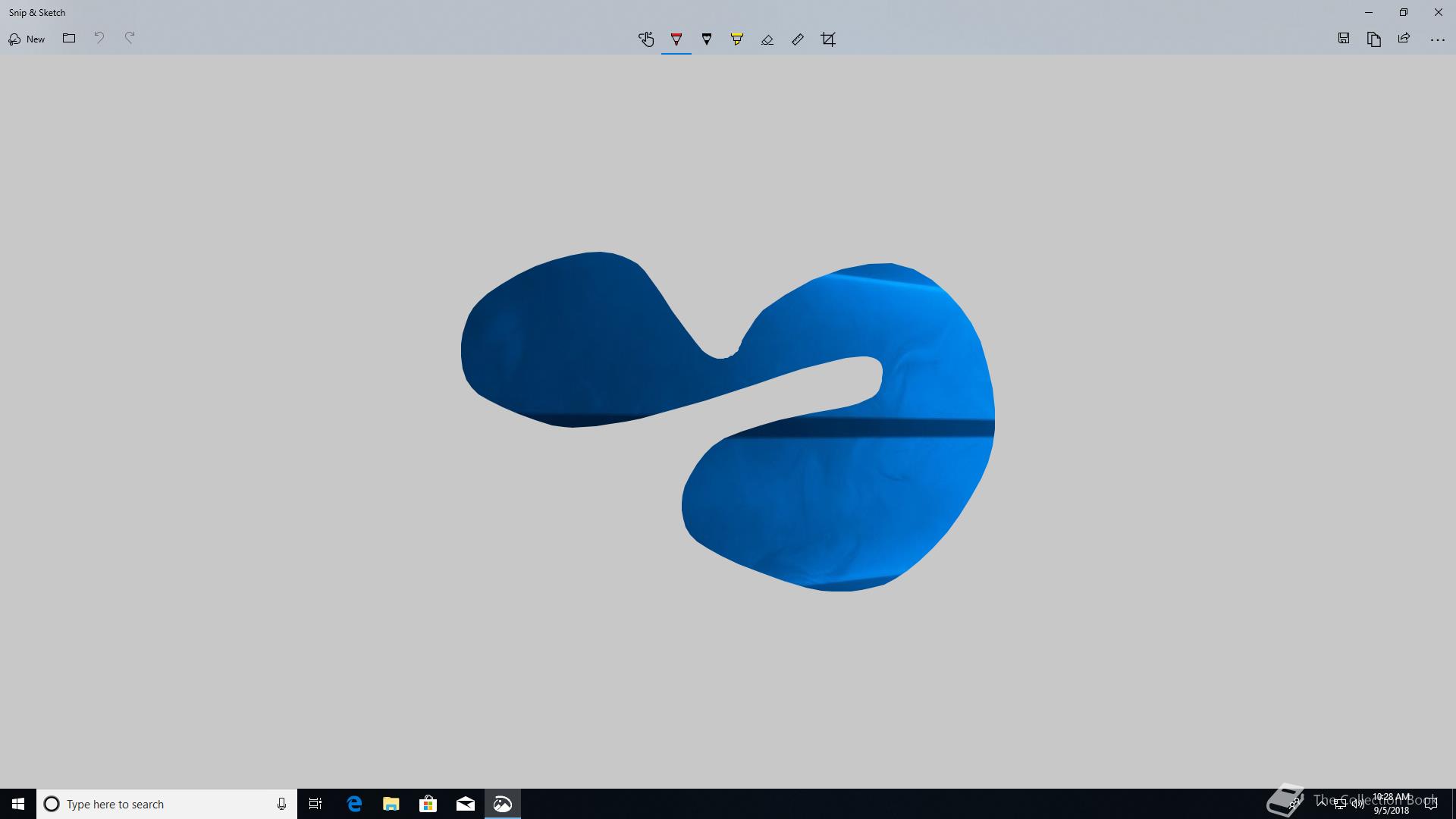Restore down the Snip & Sketch window
1456x819 pixels.
click(x=1404, y=12)
